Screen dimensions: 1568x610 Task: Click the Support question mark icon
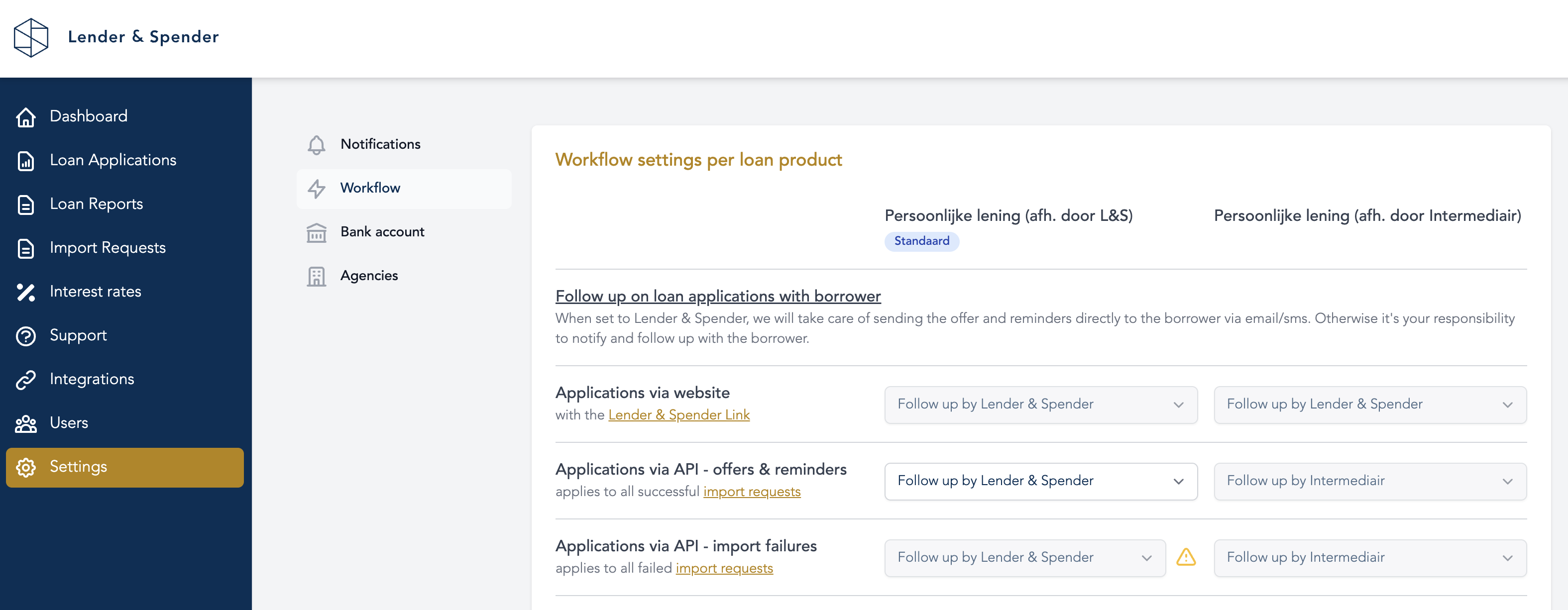click(25, 336)
